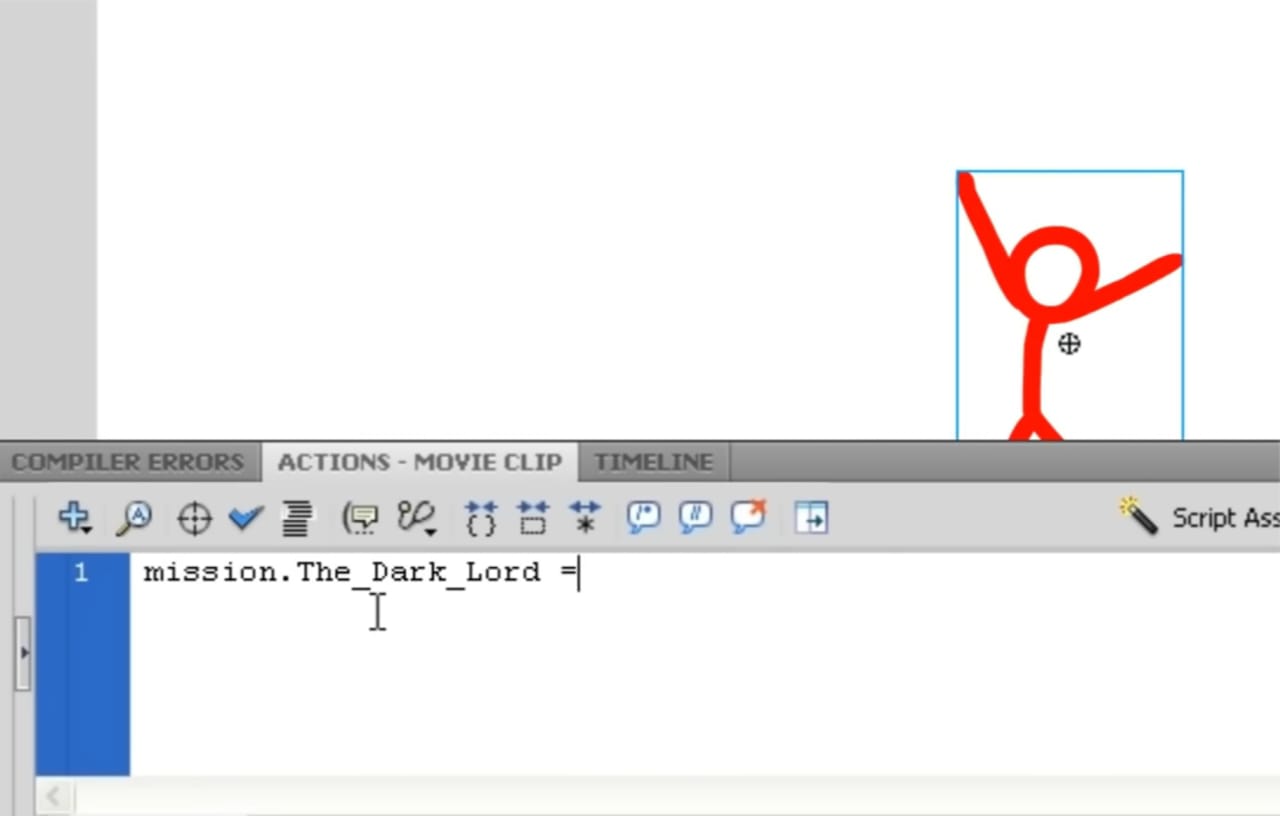Expand the side pane with the left-edge arrow
This screenshot has height=816, width=1280.
click(x=24, y=653)
